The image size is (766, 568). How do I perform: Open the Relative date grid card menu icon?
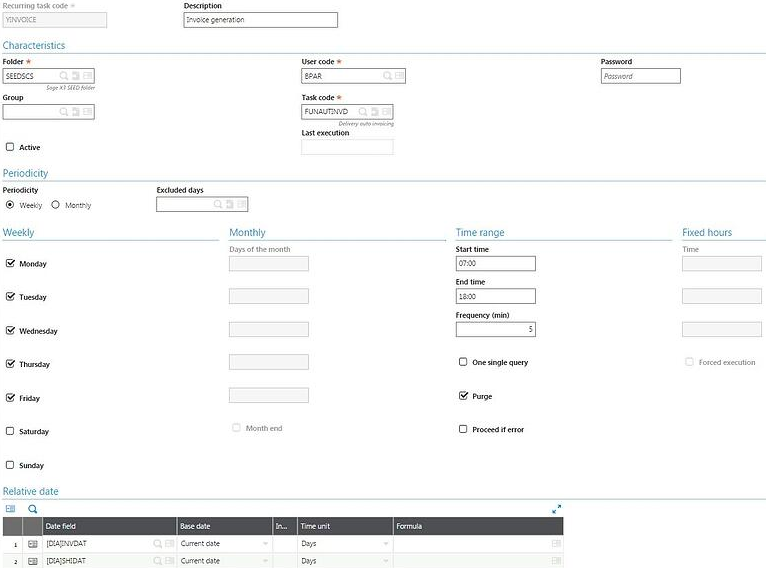[11, 509]
